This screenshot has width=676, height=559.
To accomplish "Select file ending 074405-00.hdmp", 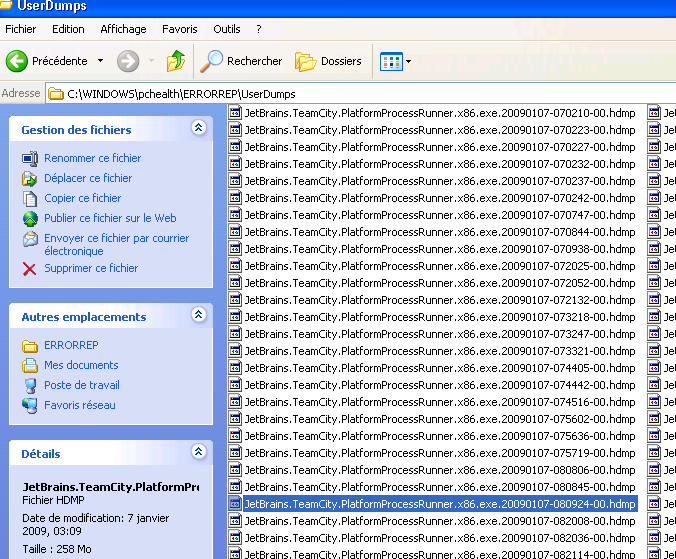I will [440, 369].
